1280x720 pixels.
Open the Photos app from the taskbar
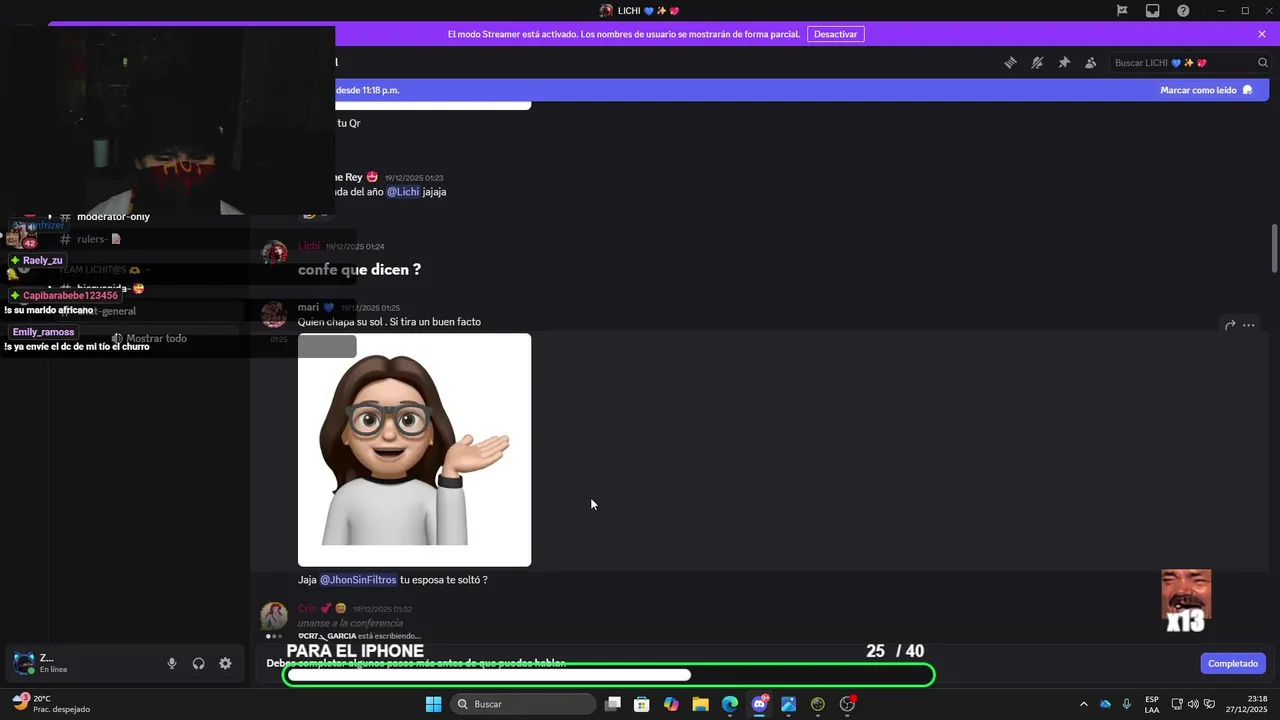pyautogui.click(x=788, y=704)
